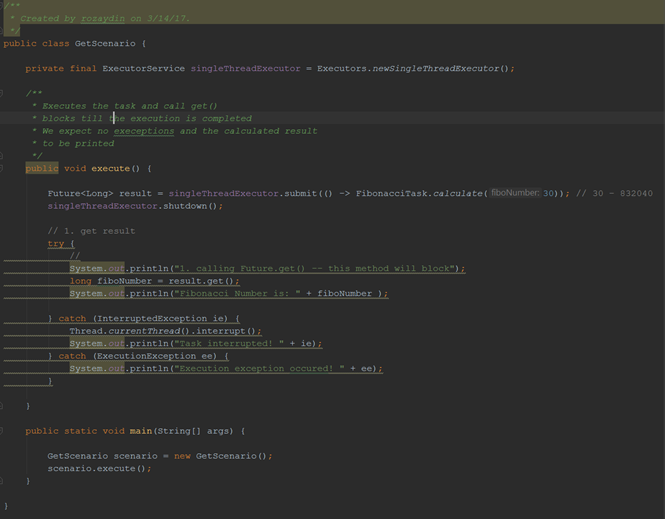Screen dimensions: 665x519
Task: Click the 'class' keyword
Action: tap(56, 43)
